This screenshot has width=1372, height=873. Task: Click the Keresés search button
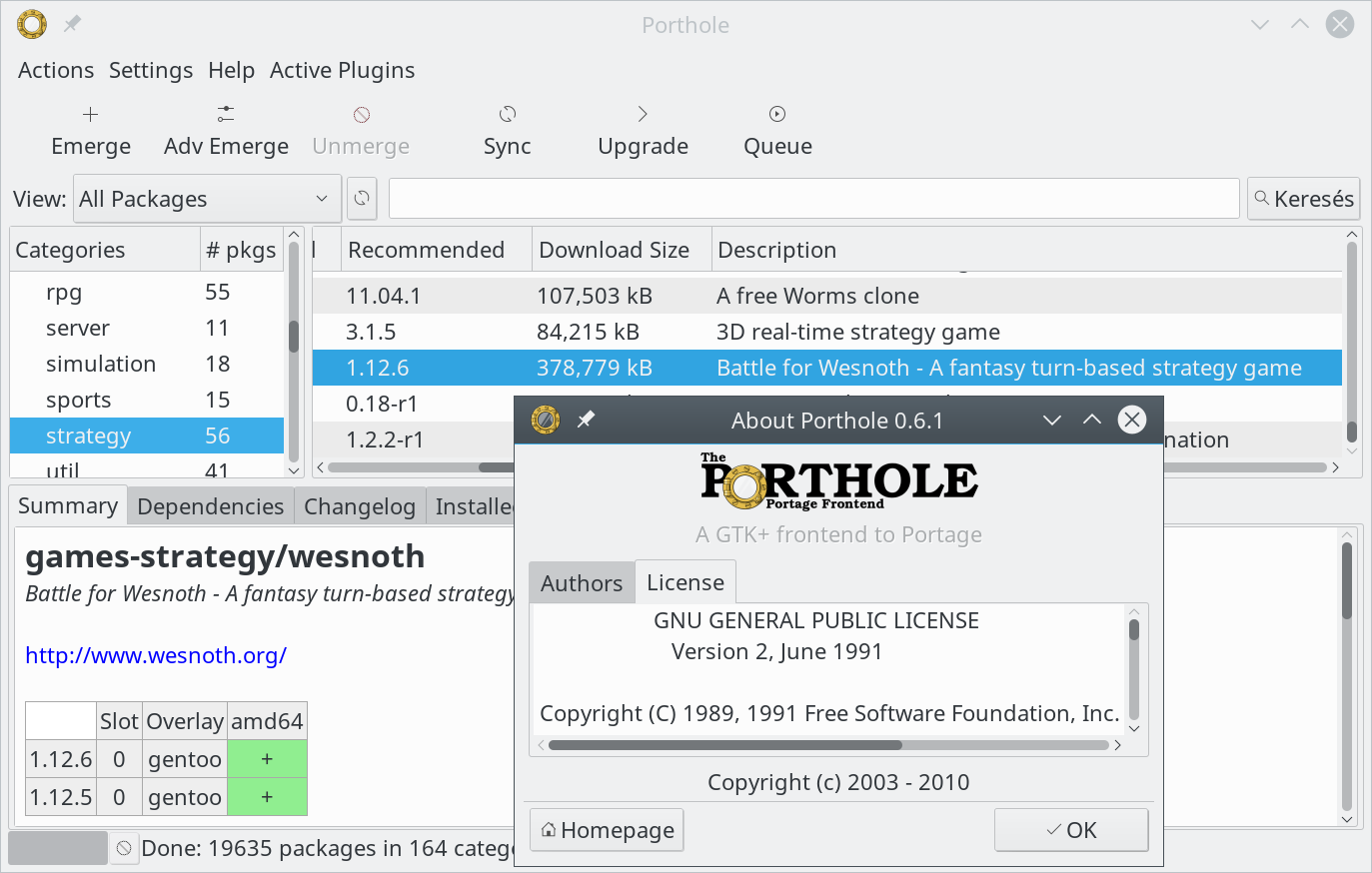1304,199
